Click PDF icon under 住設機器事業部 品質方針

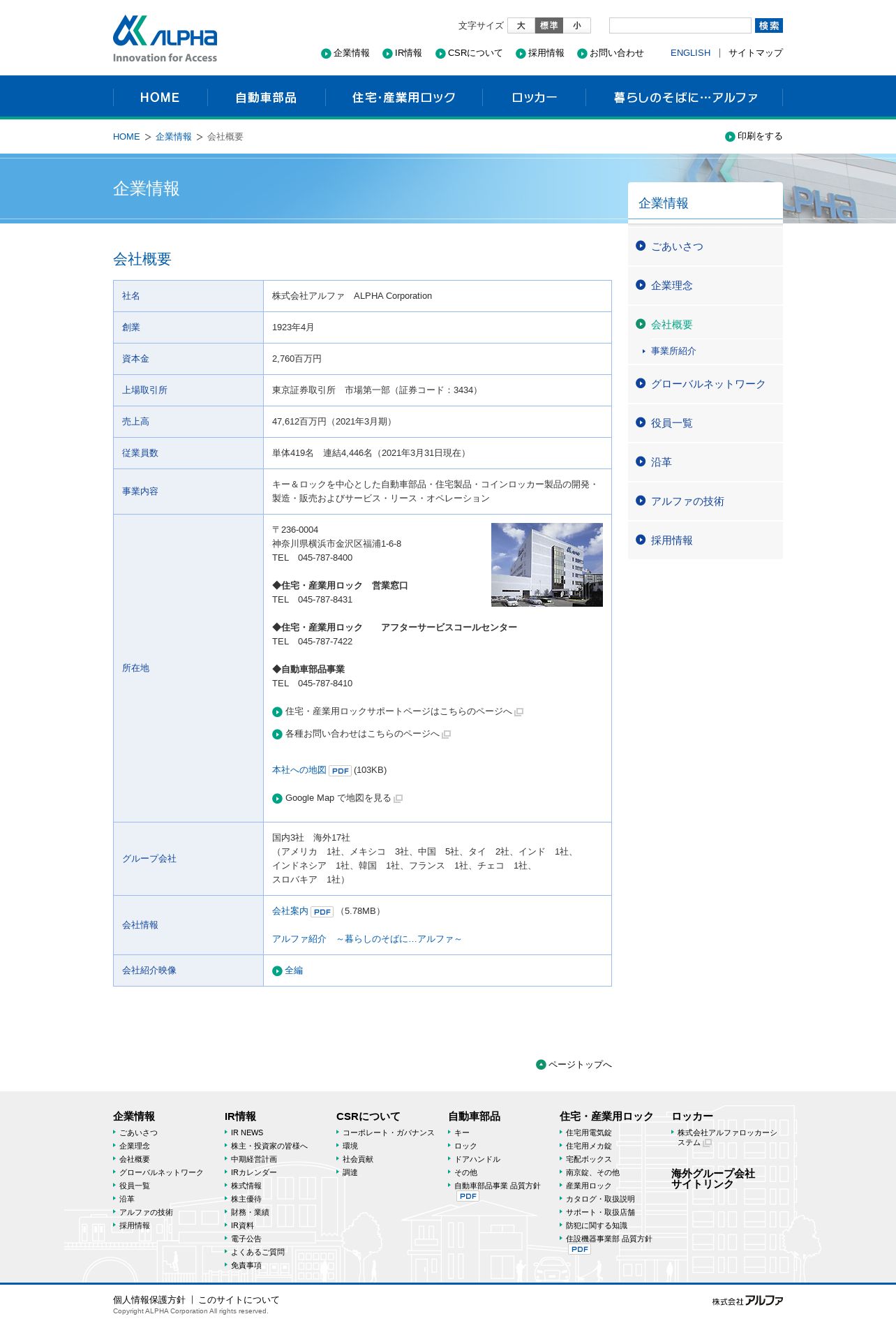[x=580, y=1249]
